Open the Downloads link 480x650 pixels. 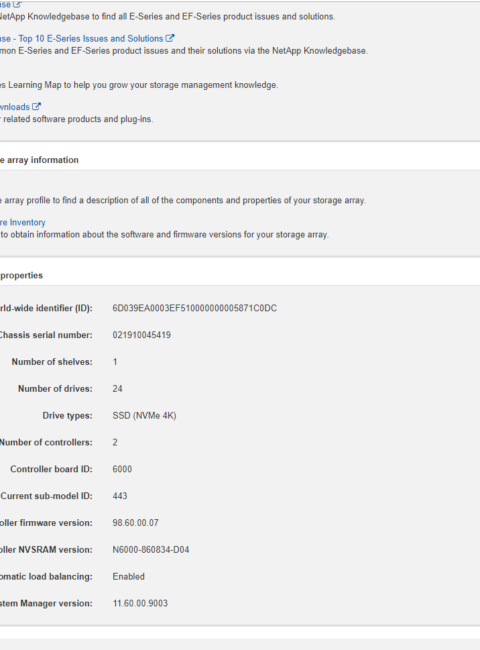pos(15,107)
